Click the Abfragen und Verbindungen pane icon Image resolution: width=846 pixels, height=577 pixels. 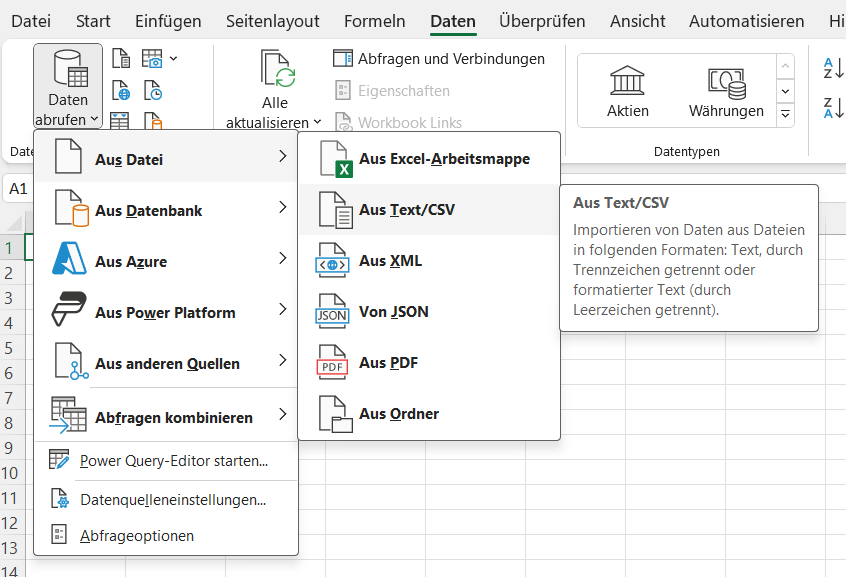pyautogui.click(x=343, y=58)
